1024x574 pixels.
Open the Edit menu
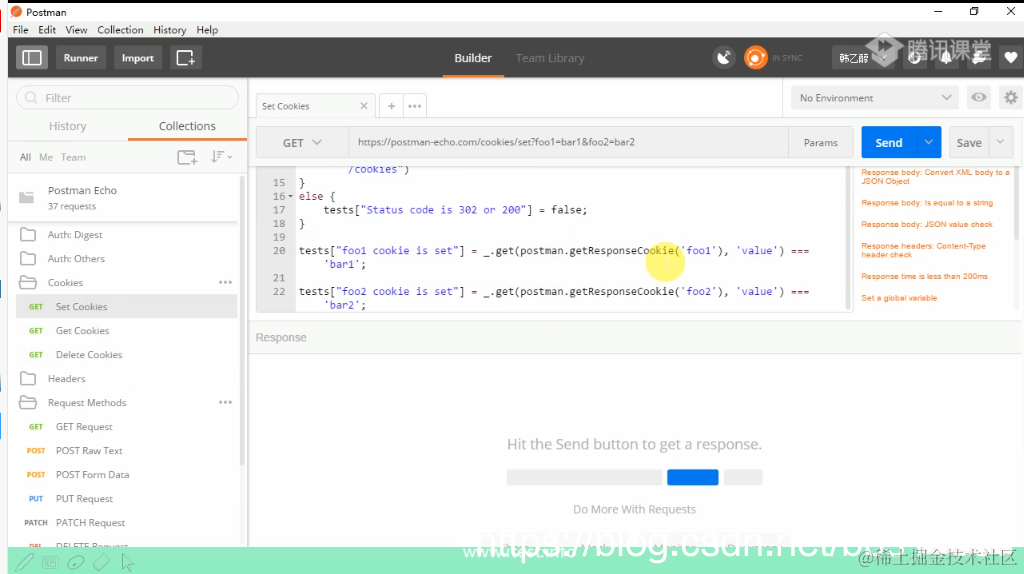click(47, 29)
